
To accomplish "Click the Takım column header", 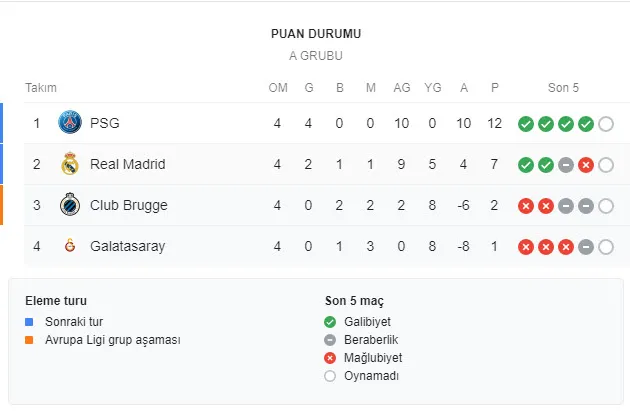I will click(41, 88).
